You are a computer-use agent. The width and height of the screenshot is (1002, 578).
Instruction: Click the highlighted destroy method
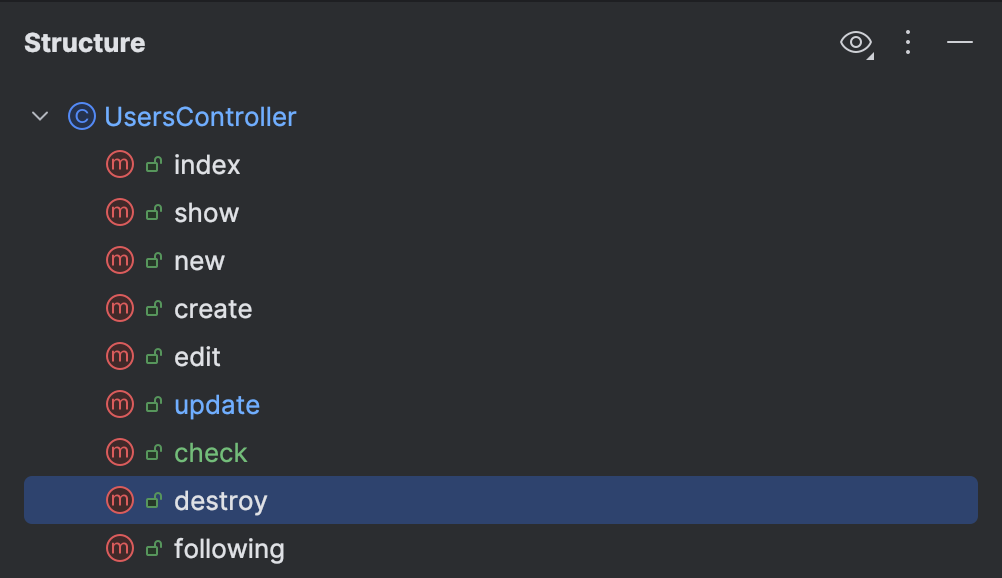[x=221, y=501]
